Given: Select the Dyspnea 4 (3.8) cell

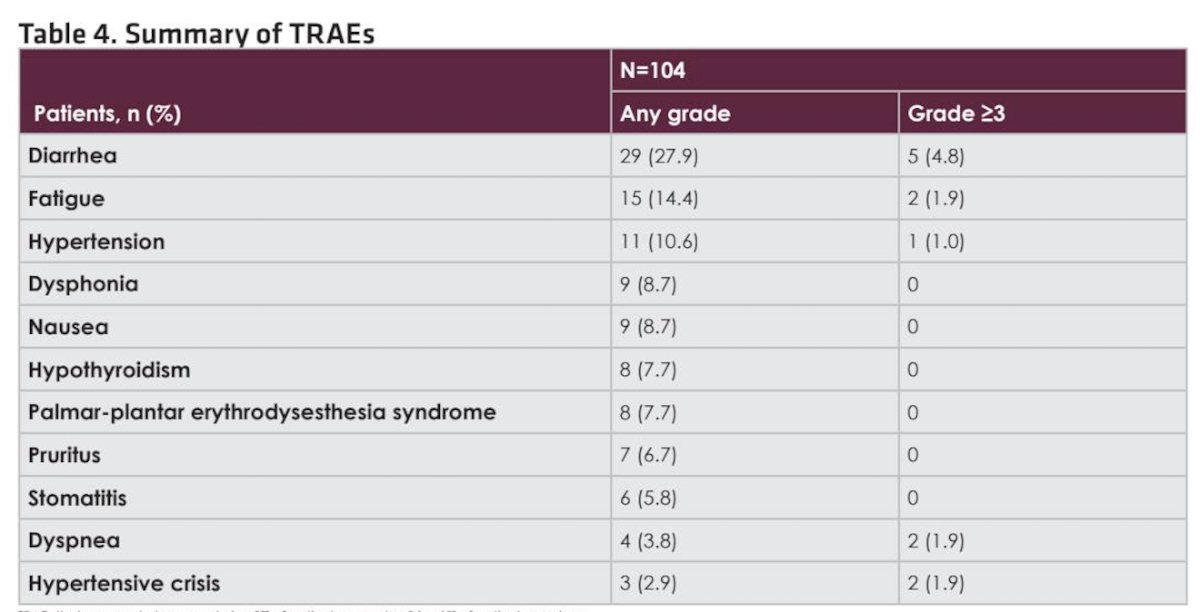Looking at the screenshot, I should click(648, 541).
